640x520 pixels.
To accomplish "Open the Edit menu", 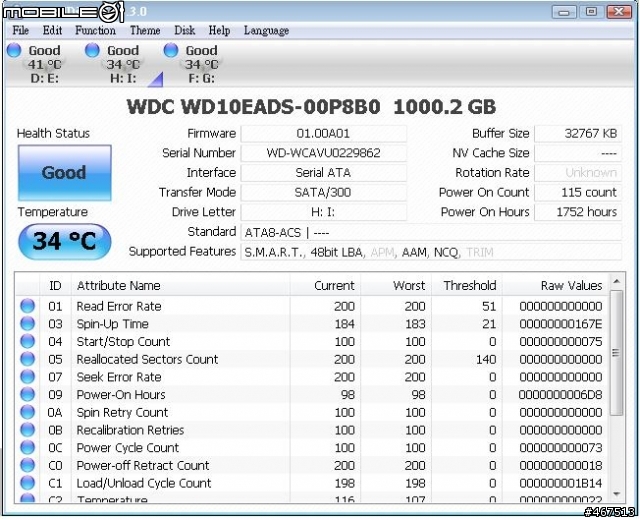I will click(52, 31).
